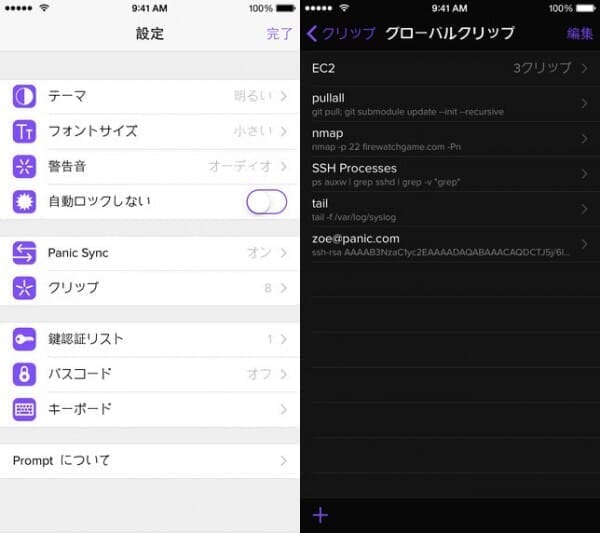Viewport: 600px width, 533px height.
Task: Tap EC2 row disclosure chevron
Action: coord(584,68)
